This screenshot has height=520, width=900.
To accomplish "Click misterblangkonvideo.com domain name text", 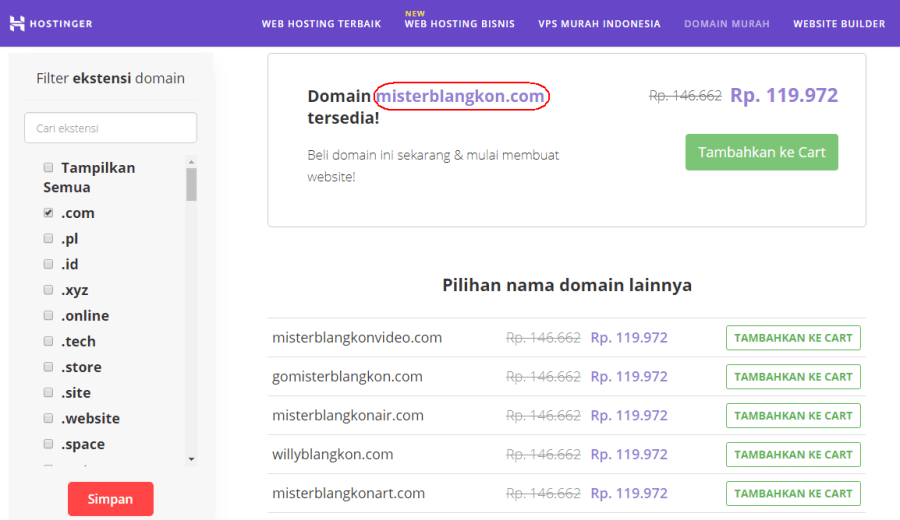I will click(357, 337).
